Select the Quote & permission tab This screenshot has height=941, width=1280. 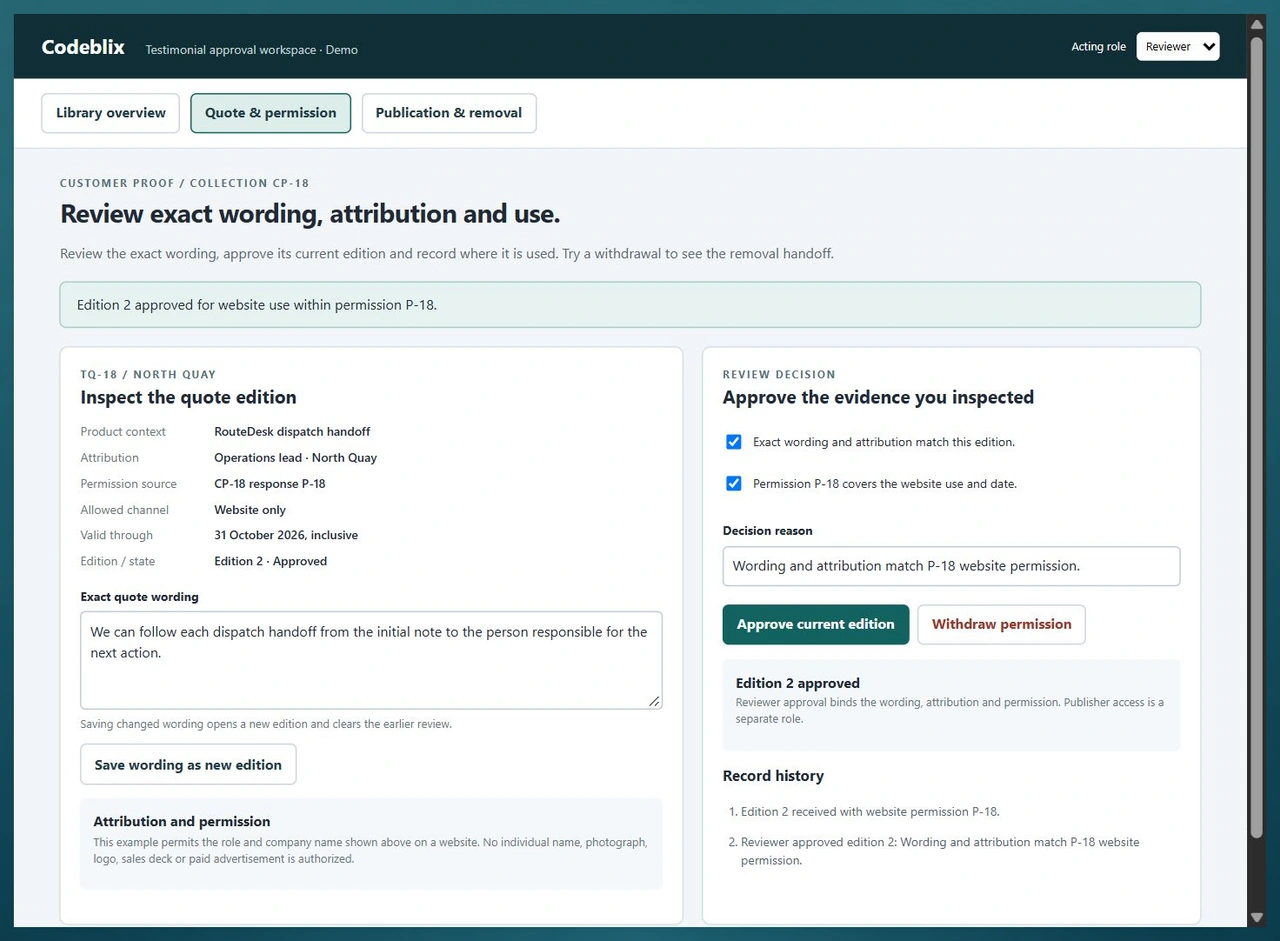coord(271,113)
